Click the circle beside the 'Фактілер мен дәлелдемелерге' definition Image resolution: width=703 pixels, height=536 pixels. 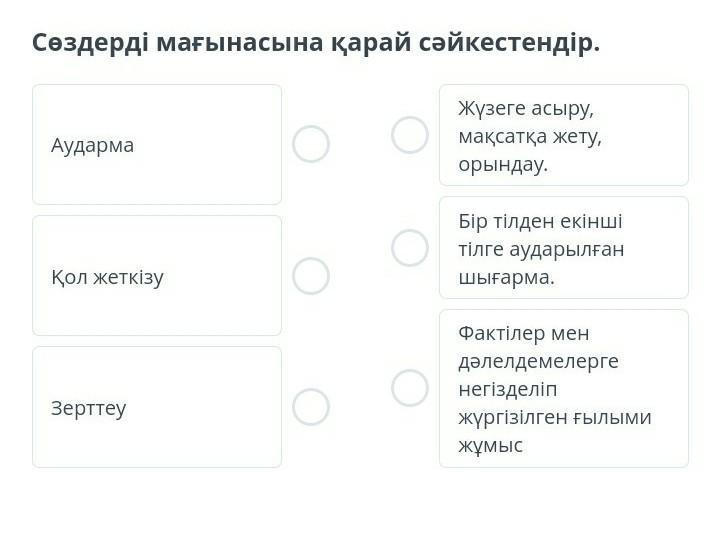pos(409,388)
